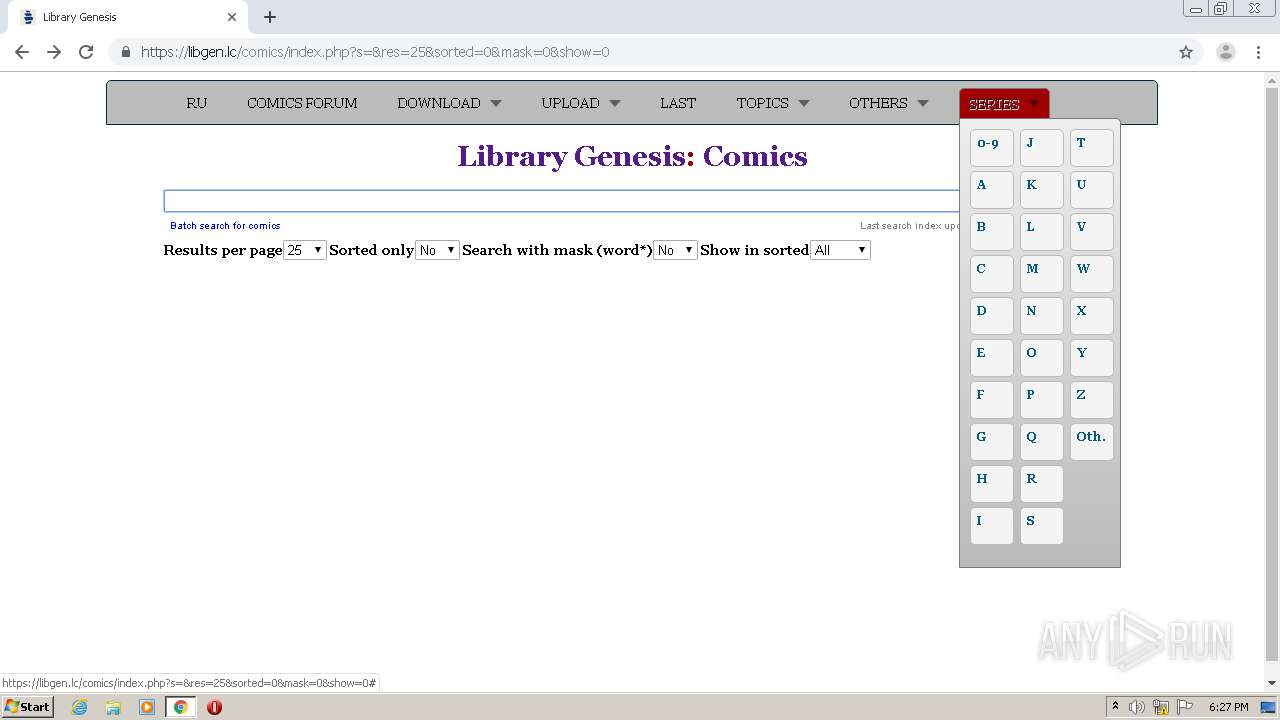Image resolution: width=1280 pixels, height=720 pixels.
Task: Expand the DOWNLOAD menu
Action: coord(449,103)
